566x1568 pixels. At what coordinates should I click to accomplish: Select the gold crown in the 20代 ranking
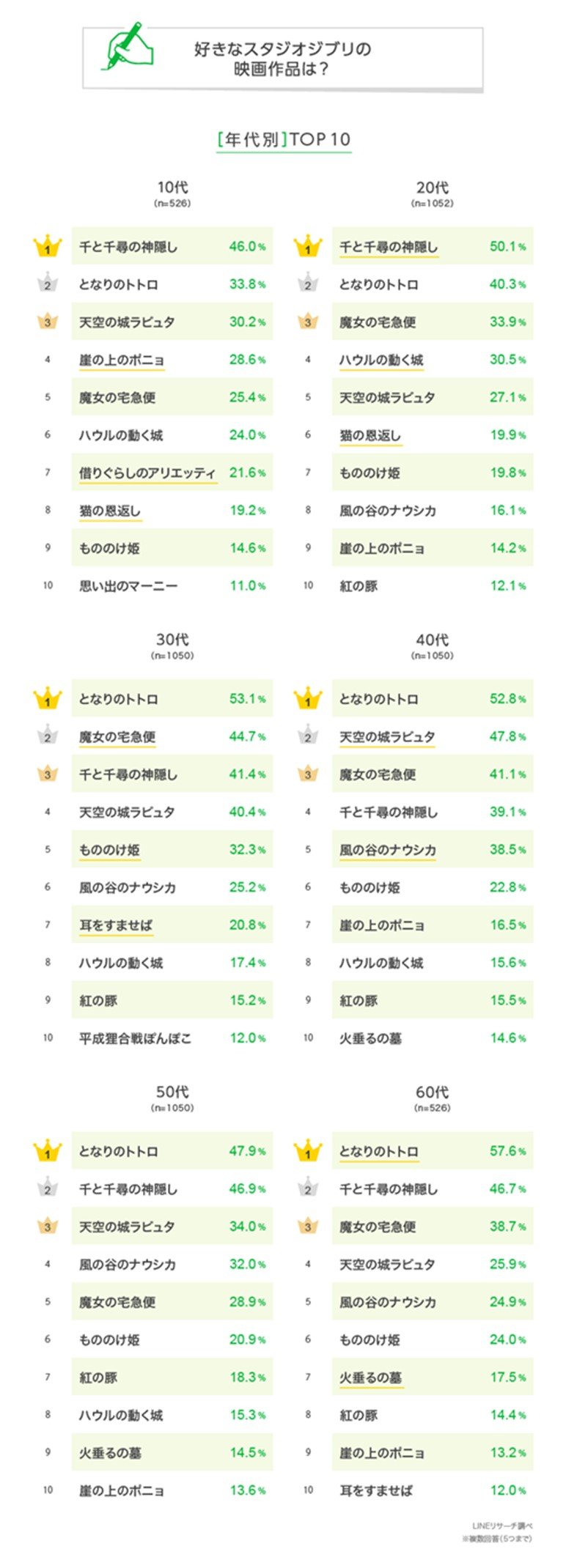pos(308,247)
